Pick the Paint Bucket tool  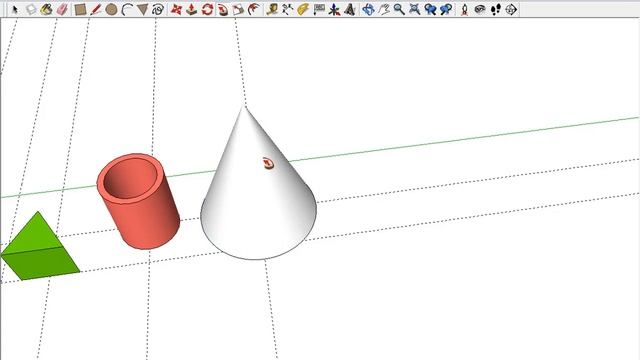click(x=46, y=9)
